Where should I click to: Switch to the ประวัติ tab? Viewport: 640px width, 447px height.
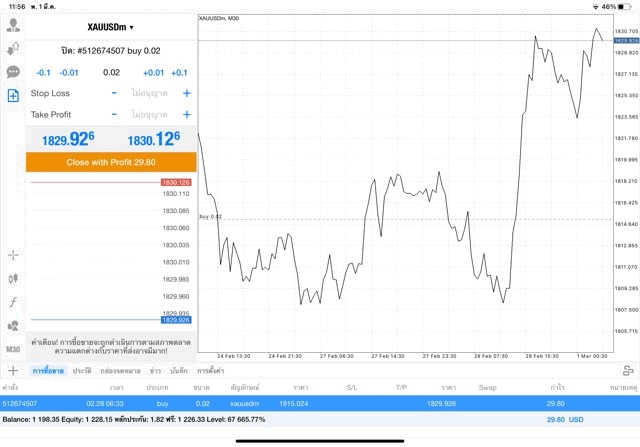(x=82, y=371)
